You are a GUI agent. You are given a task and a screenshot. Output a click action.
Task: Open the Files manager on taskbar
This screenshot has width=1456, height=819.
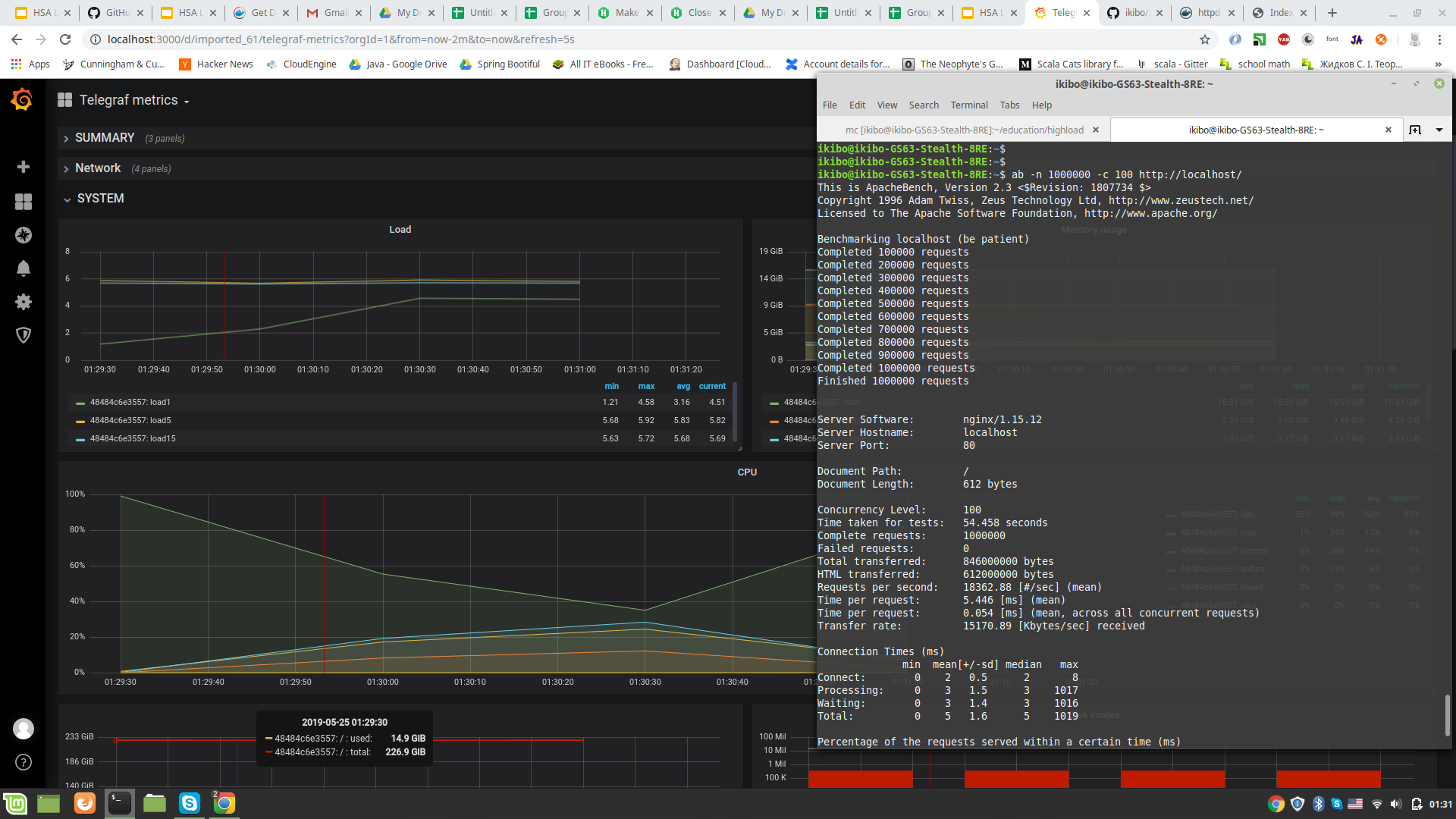coord(155,803)
